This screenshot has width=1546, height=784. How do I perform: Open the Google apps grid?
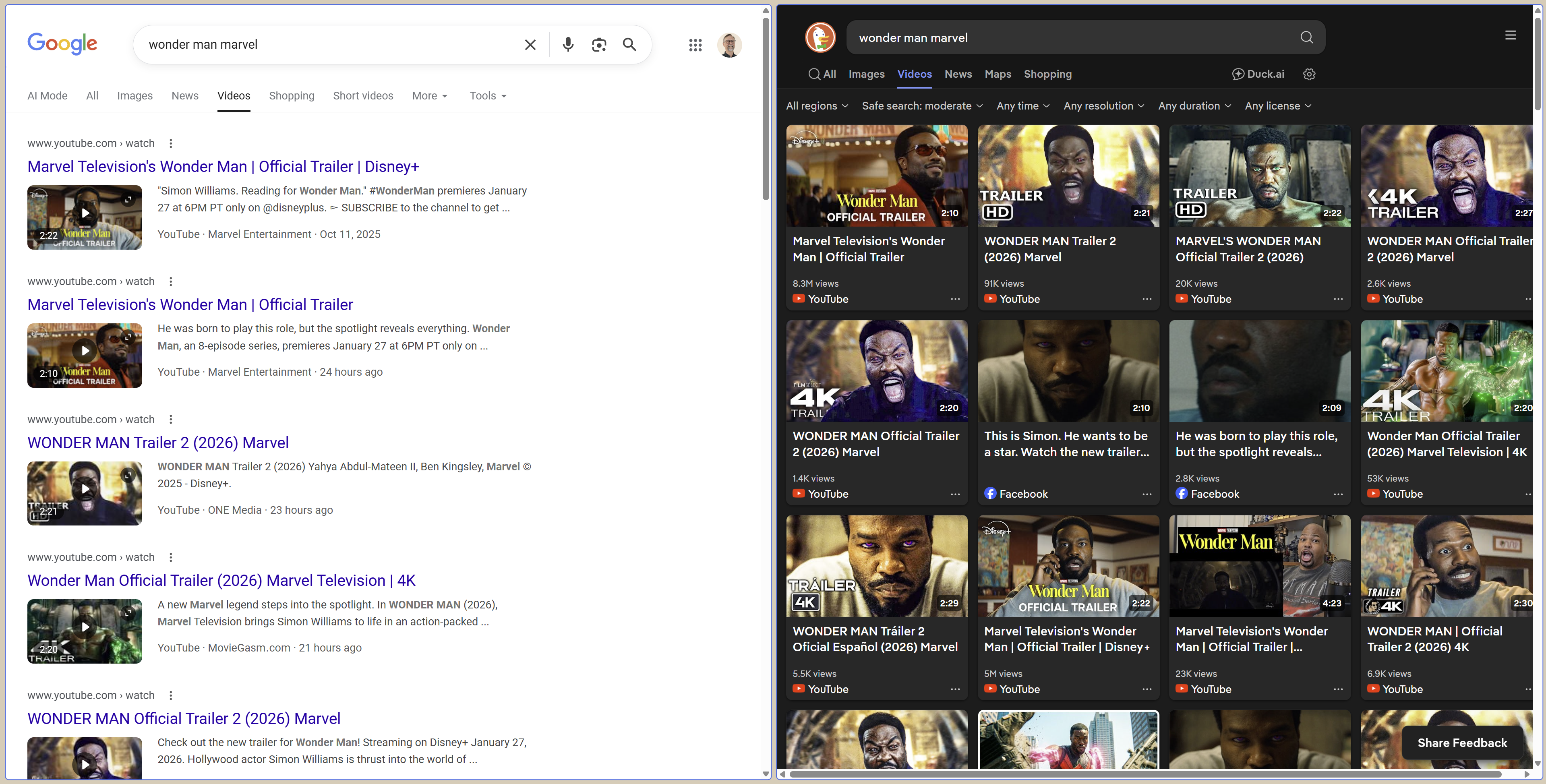pos(695,45)
